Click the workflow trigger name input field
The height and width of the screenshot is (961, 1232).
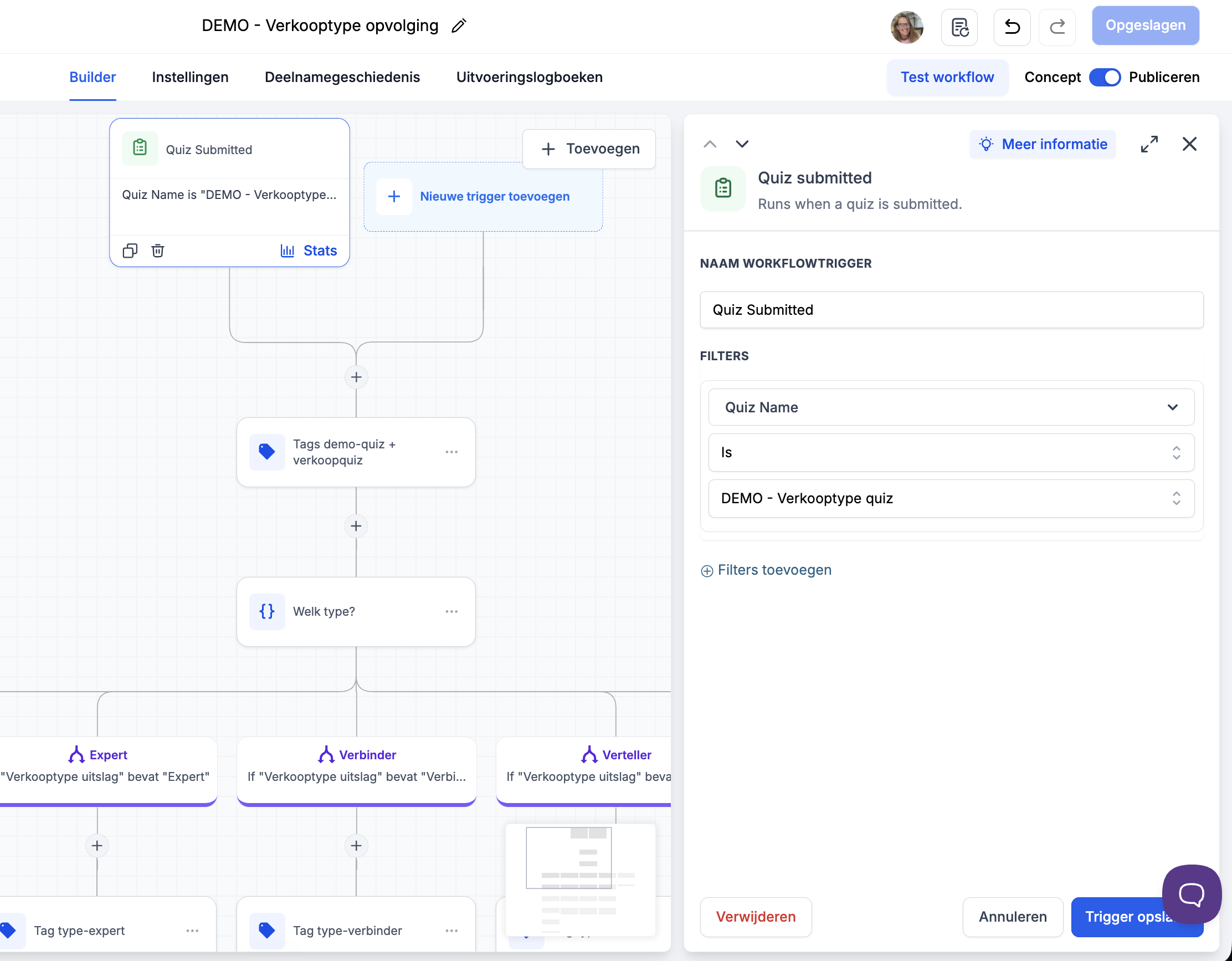pos(951,310)
